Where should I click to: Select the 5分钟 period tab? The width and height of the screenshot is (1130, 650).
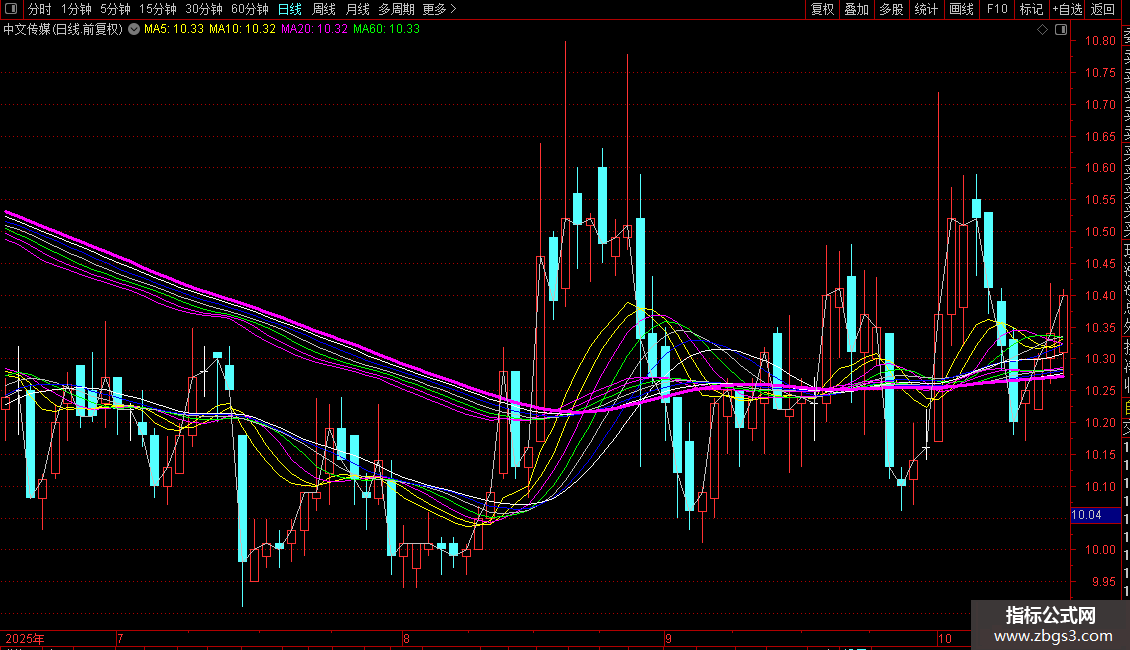click(x=115, y=10)
